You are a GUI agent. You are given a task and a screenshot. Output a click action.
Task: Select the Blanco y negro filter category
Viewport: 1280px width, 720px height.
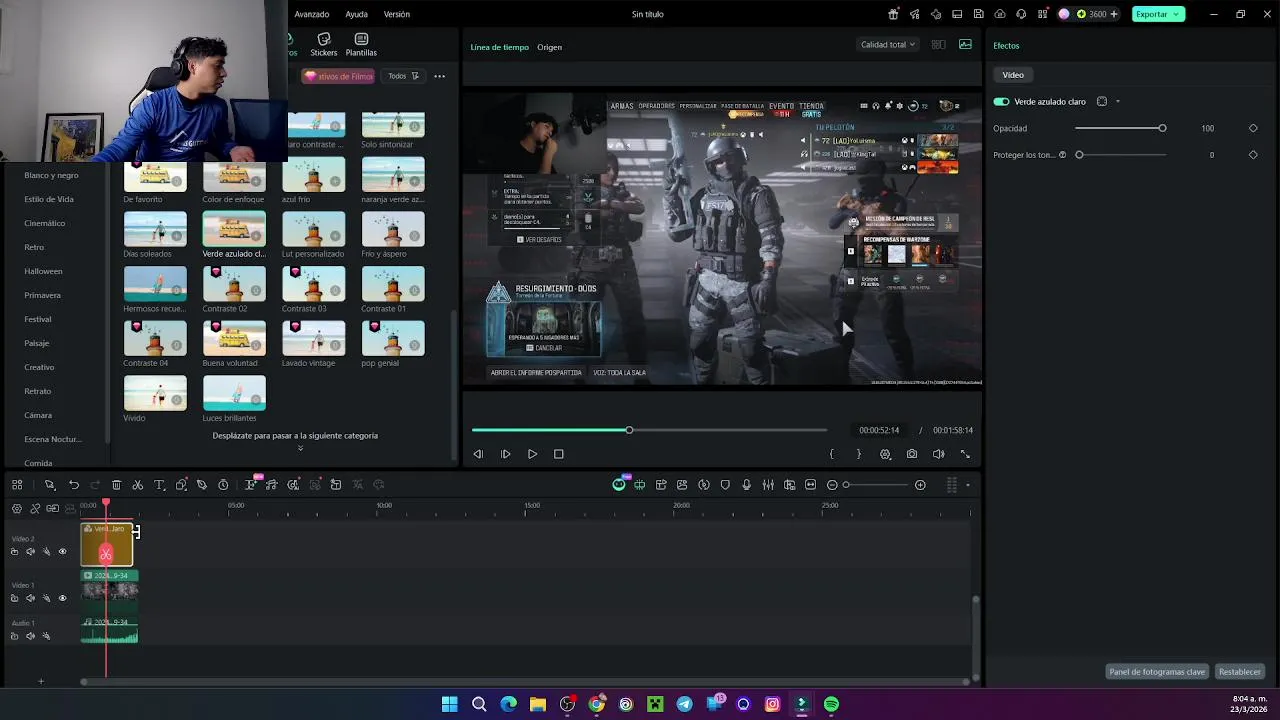[x=51, y=175]
